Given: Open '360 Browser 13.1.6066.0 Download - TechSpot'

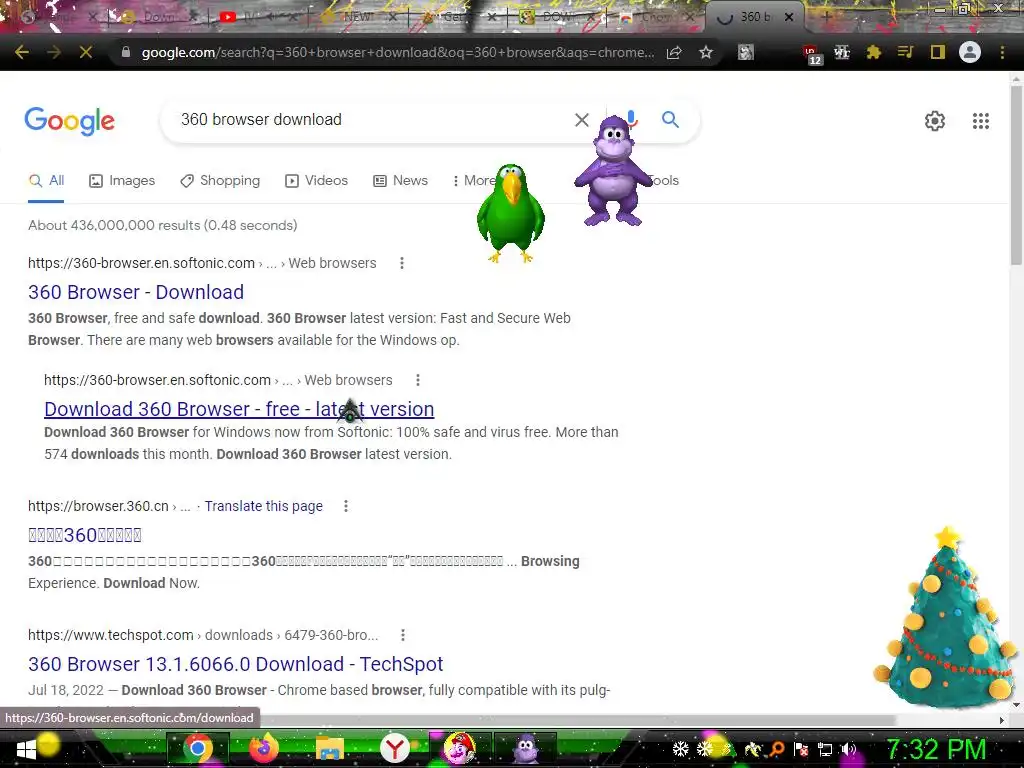Looking at the screenshot, I should click(x=236, y=664).
